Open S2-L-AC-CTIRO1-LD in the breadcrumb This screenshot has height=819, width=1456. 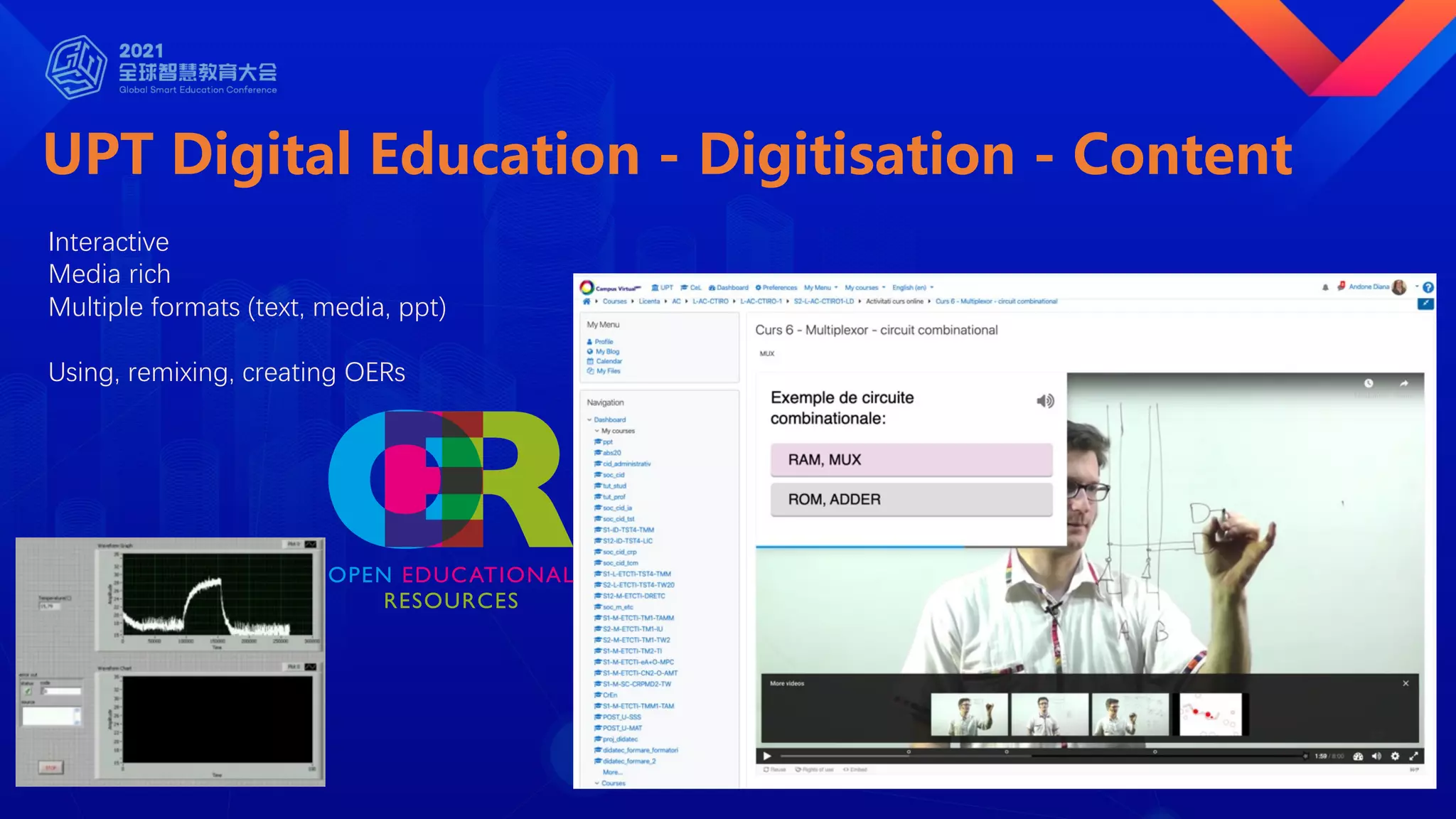tap(824, 301)
